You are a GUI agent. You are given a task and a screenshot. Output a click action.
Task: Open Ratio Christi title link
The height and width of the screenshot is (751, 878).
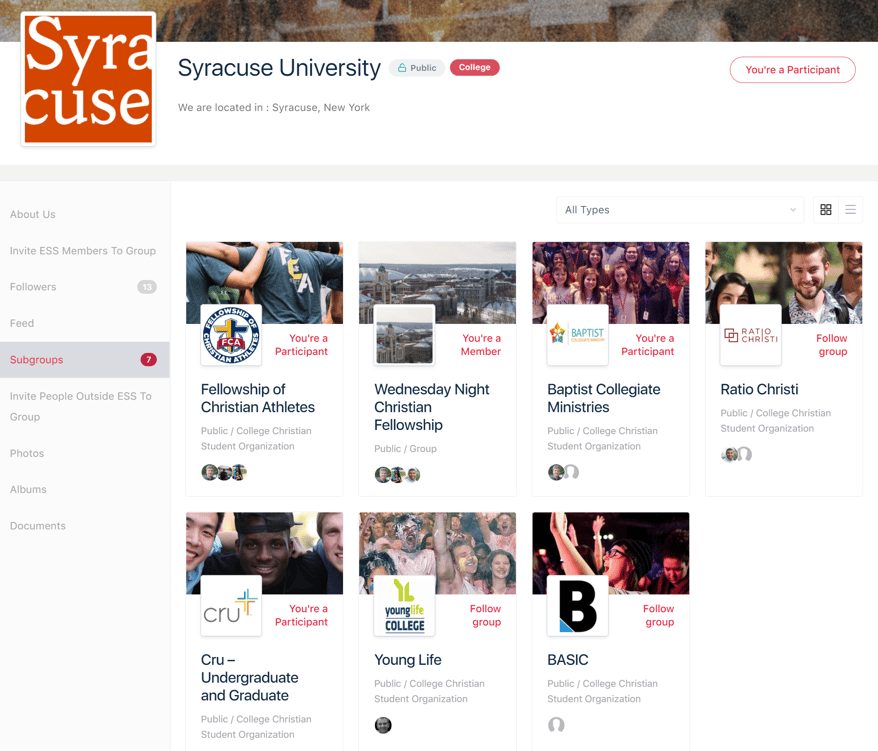759,389
